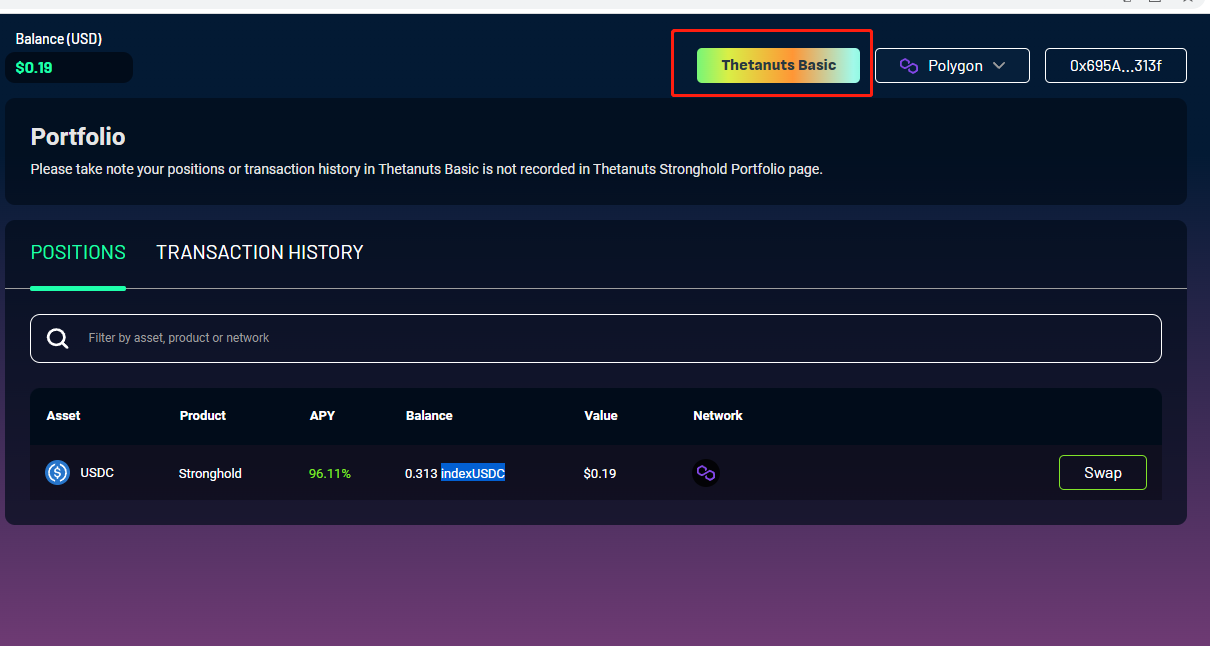Focus the filter by asset search field

point(596,338)
